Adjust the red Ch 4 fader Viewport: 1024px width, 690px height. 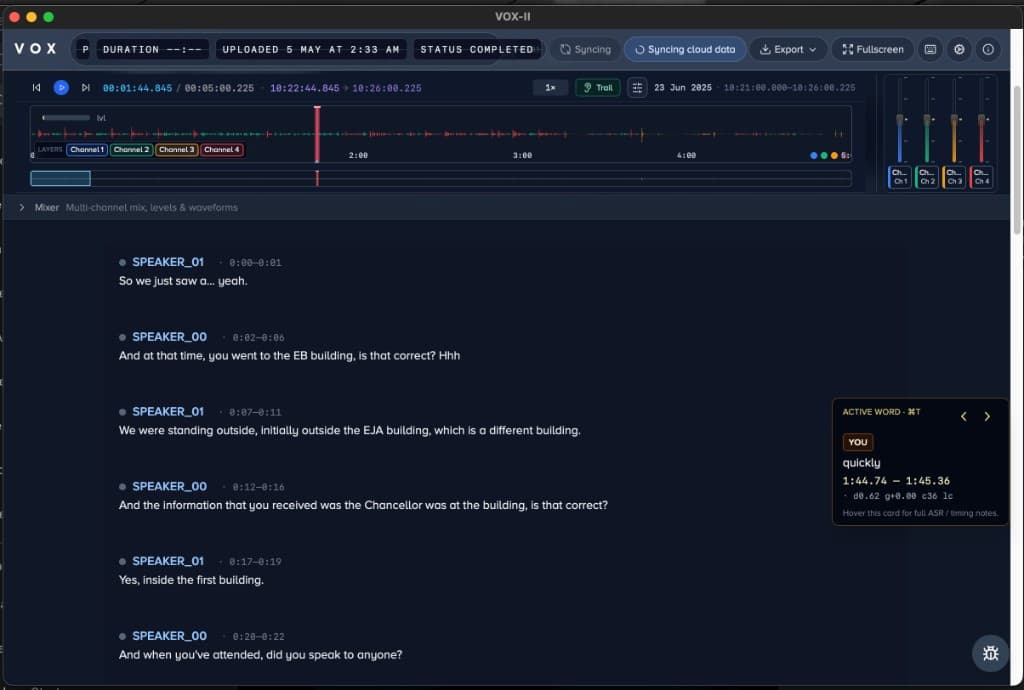[x=982, y=120]
